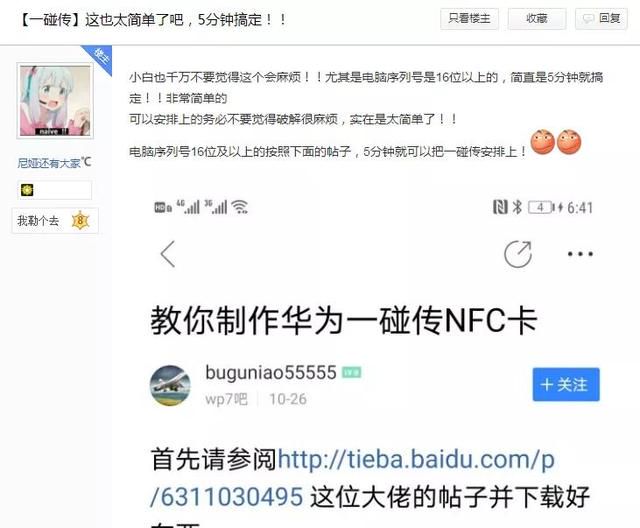Open the wp7吧 forum link

click(x=227, y=399)
